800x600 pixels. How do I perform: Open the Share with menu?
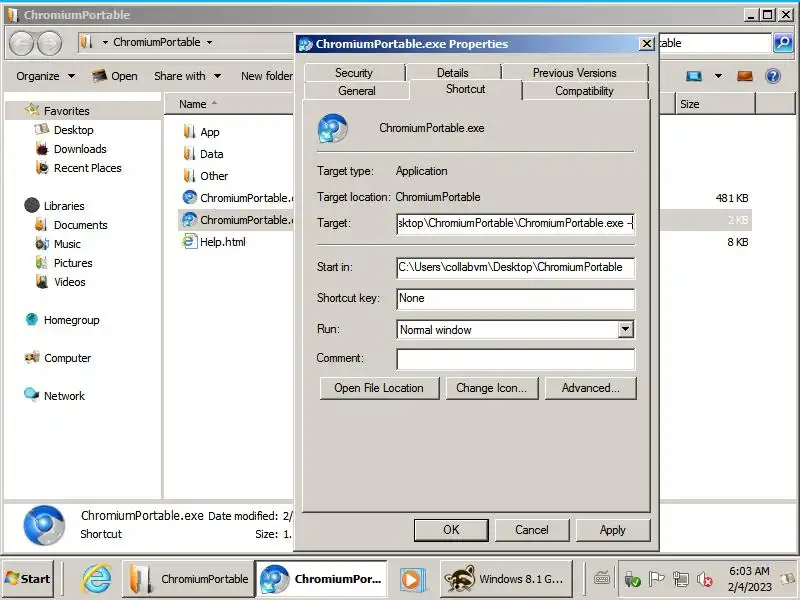pyautogui.click(x=187, y=76)
